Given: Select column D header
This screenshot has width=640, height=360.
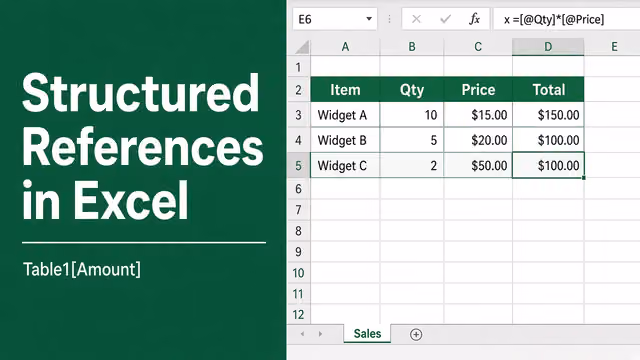Looking at the screenshot, I should (548, 47).
